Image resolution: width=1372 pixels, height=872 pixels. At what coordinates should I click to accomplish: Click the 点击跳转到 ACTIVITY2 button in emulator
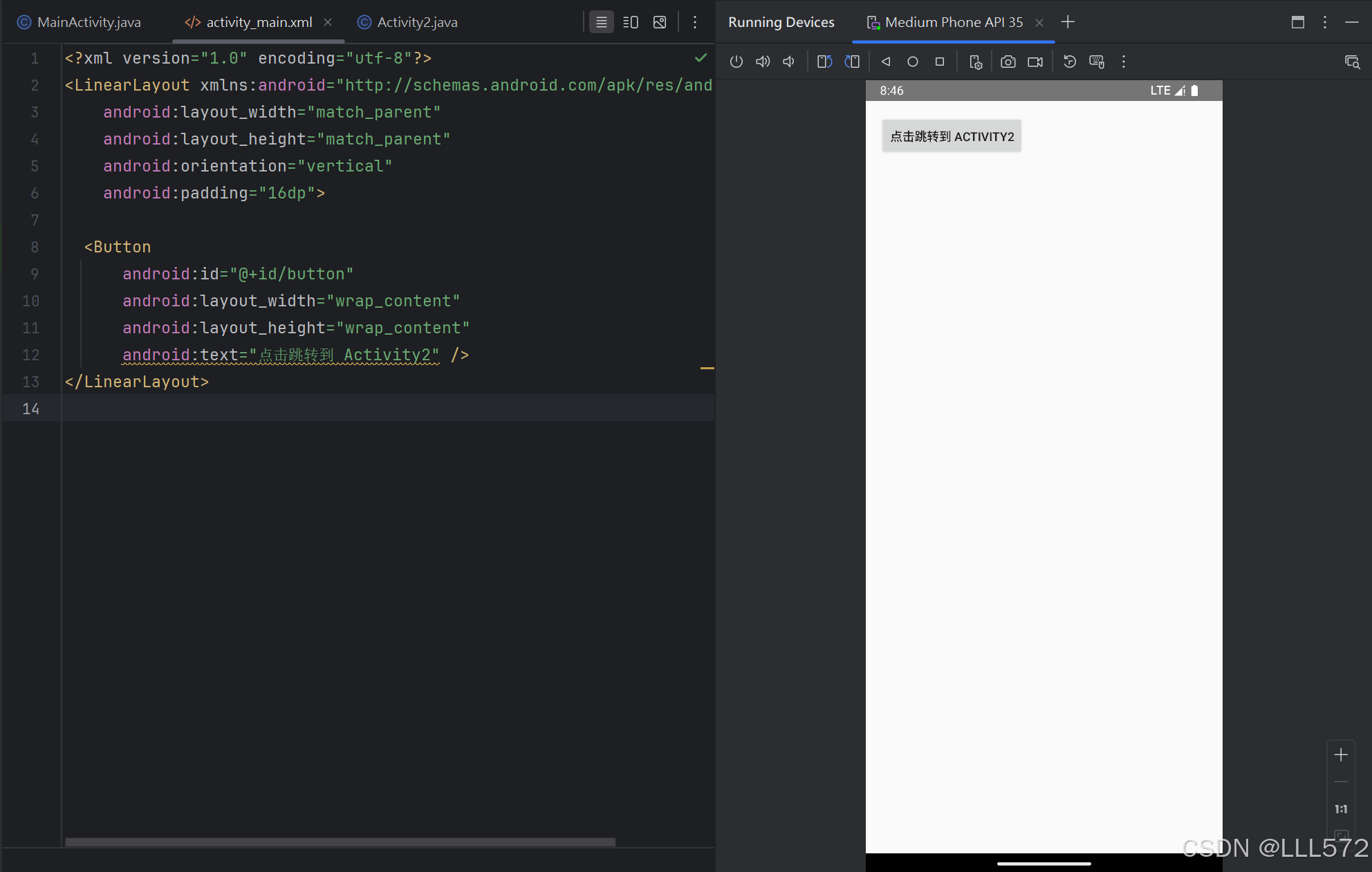[952, 136]
